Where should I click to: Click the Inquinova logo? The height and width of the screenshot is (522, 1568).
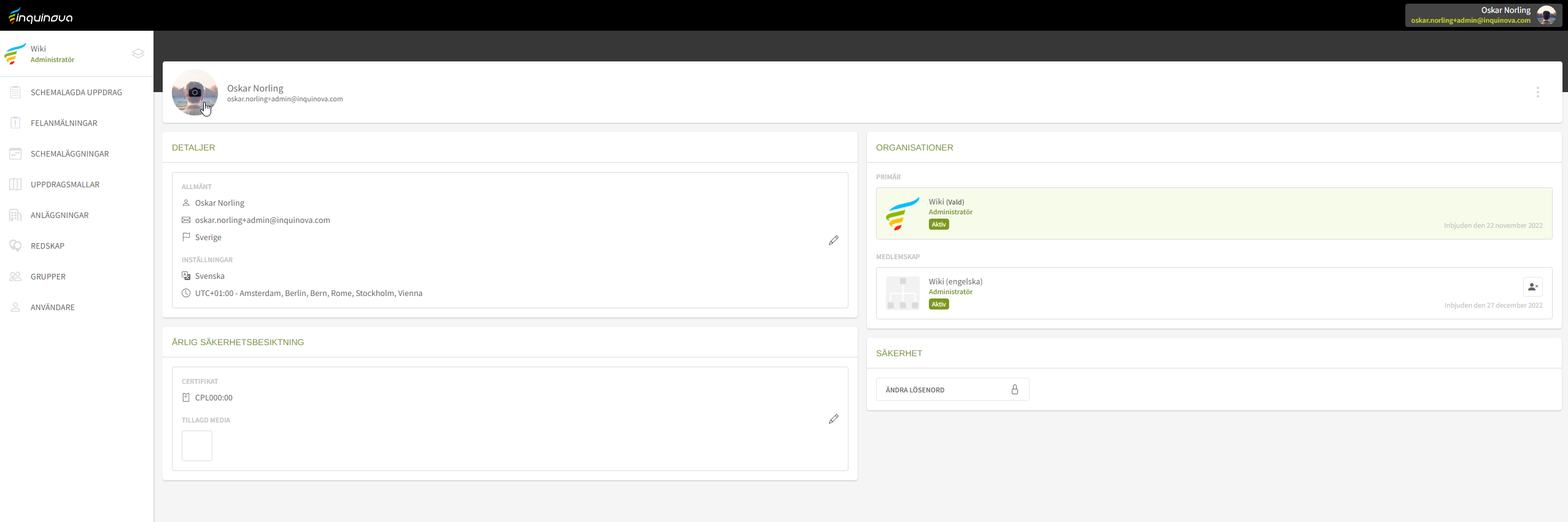[41, 16]
